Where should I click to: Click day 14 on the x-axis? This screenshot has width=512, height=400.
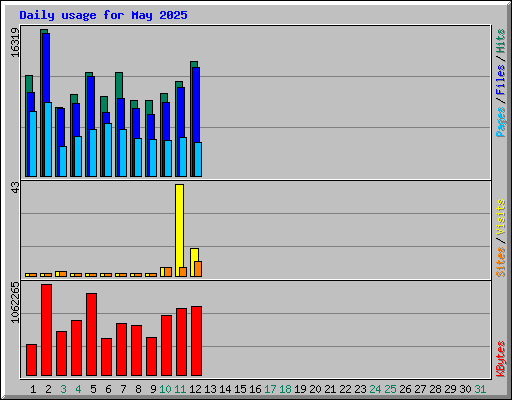[x=225, y=389]
